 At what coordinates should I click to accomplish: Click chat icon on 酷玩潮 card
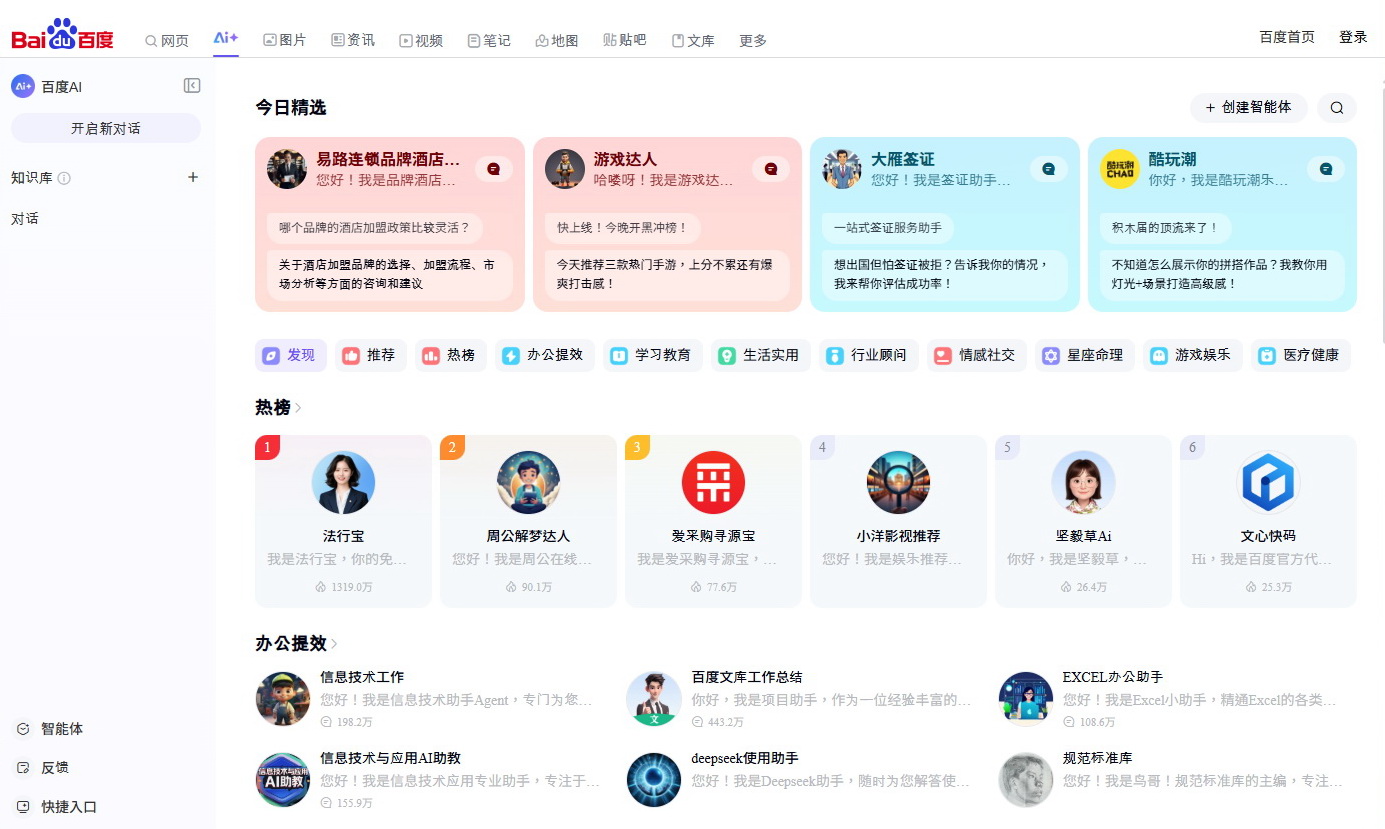1326,169
